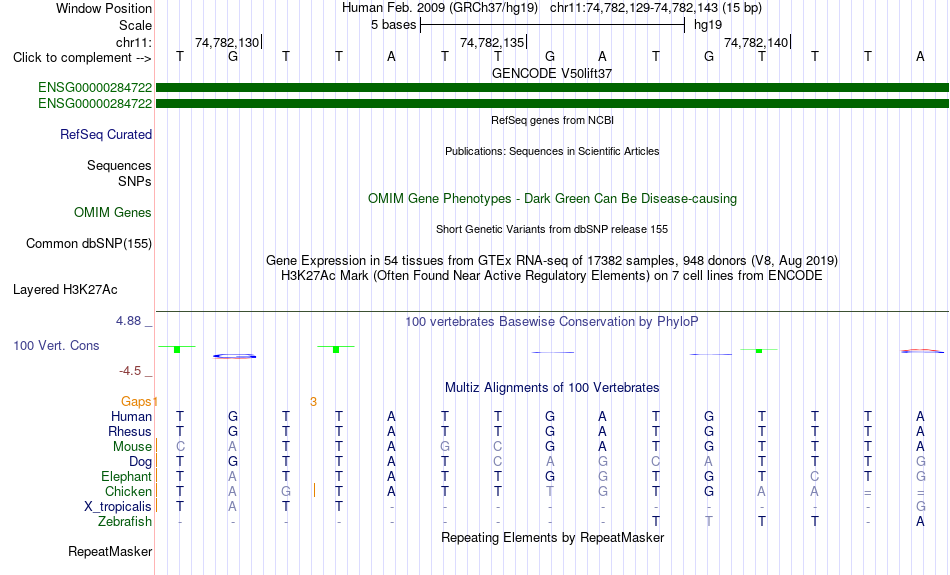The height and width of the screenshot is (575, 950).
Task: Click 'Short Genetic Variants from dbSNP release 155'
Action: 552,229
